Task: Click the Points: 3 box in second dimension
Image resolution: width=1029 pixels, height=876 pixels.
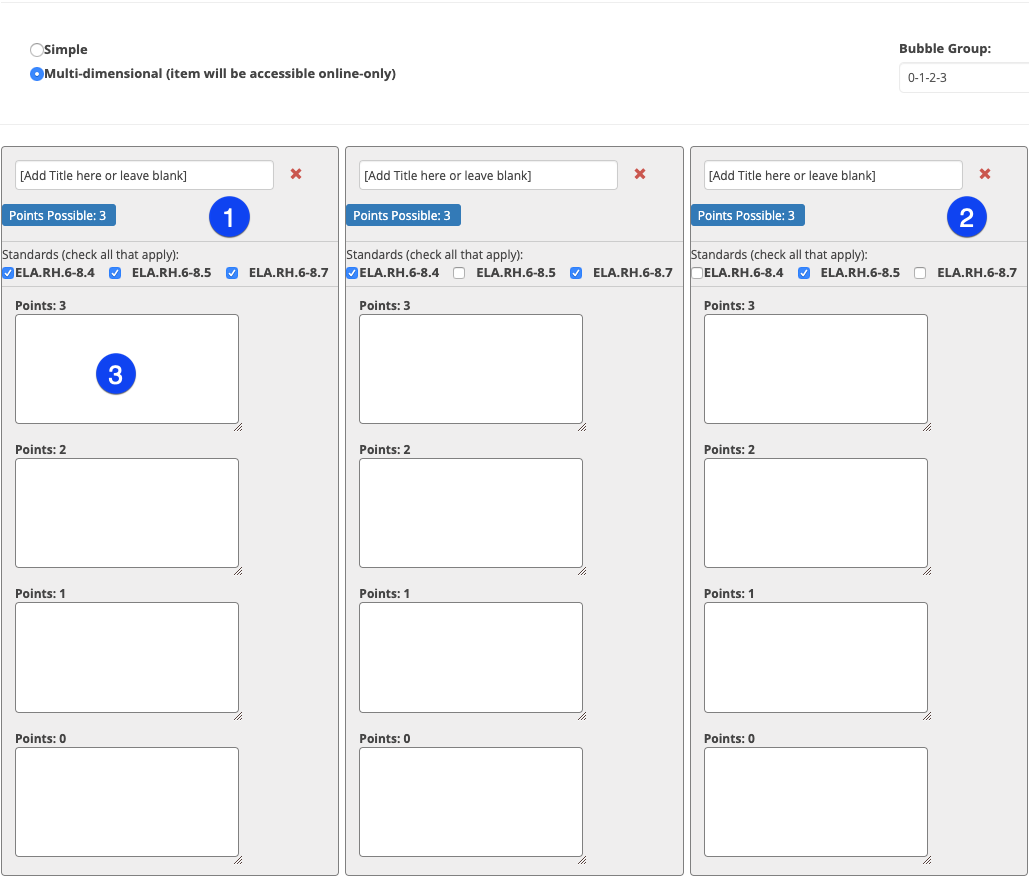Action: [x=471, y=369]
